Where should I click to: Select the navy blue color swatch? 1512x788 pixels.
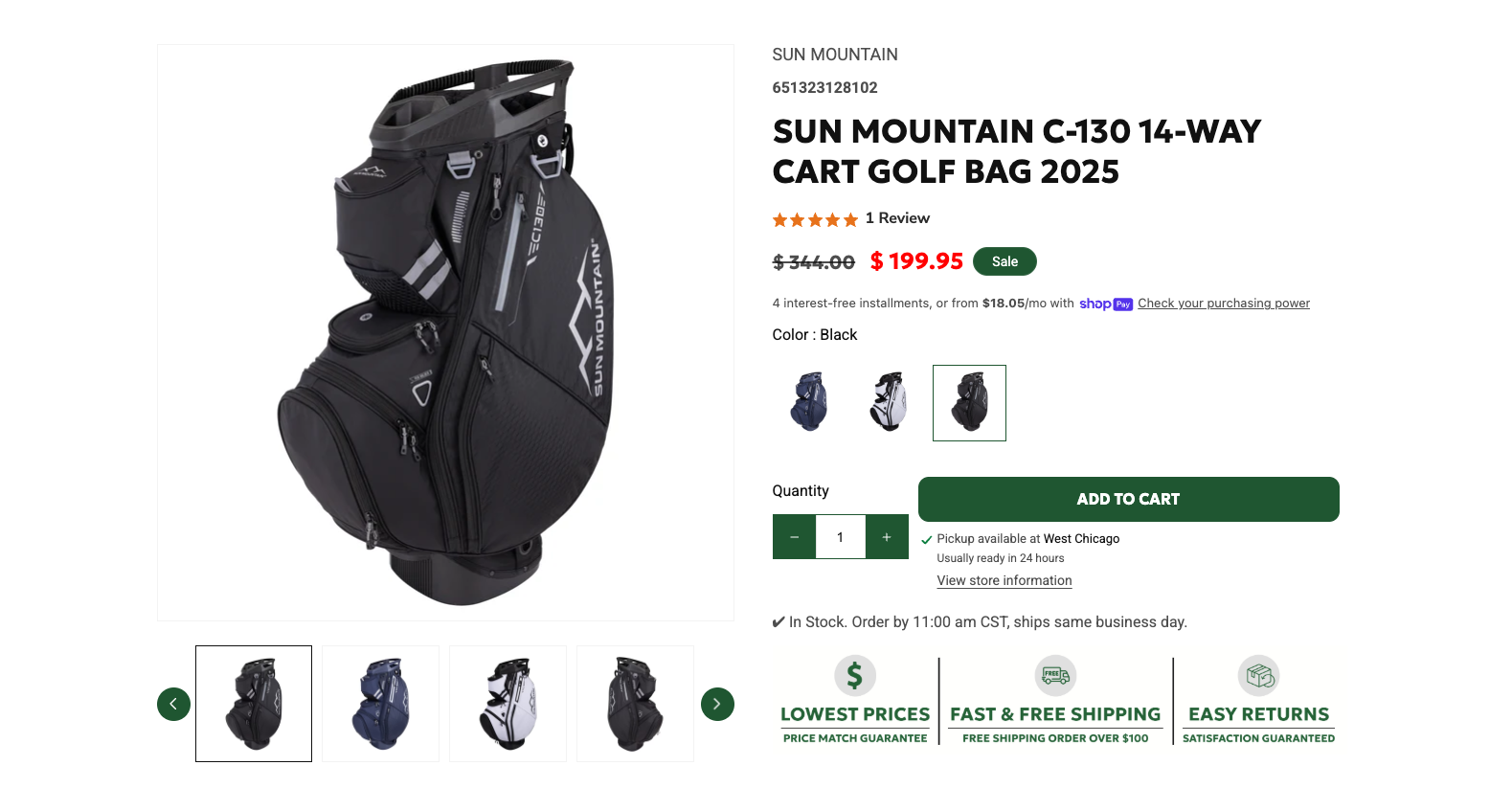click(x=809, y=402)
